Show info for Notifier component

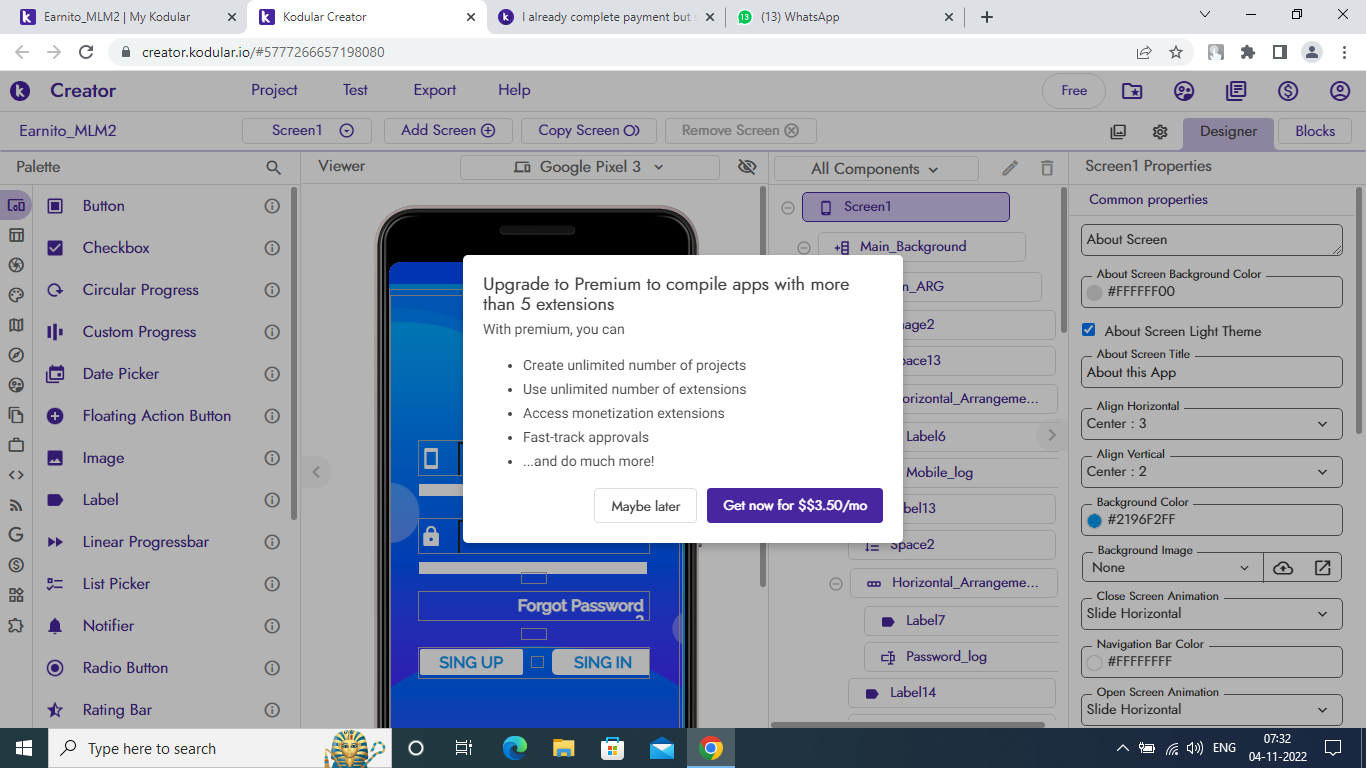(x=272, y=626)
